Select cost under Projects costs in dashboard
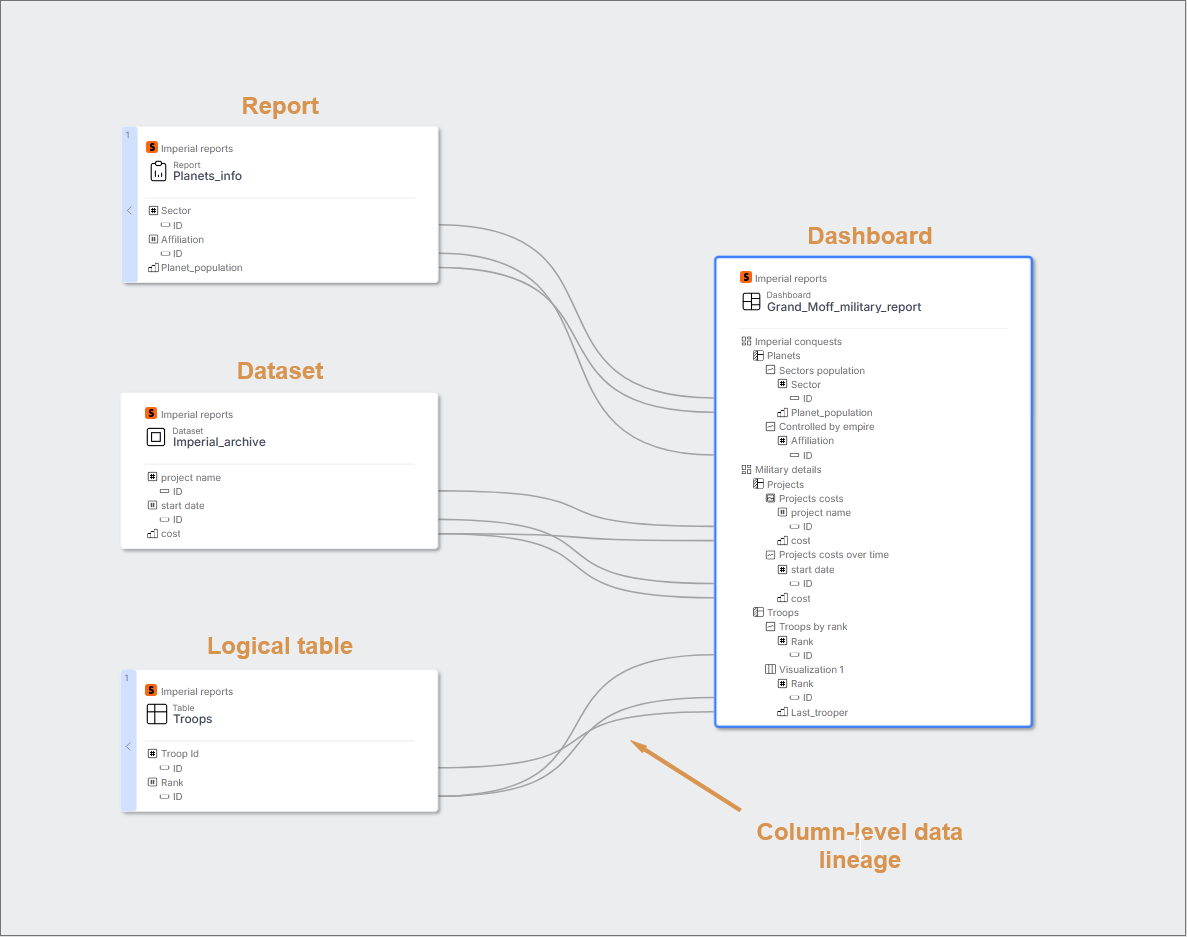1187x937 pixels. pyautogui.click(x=800, y=541)
